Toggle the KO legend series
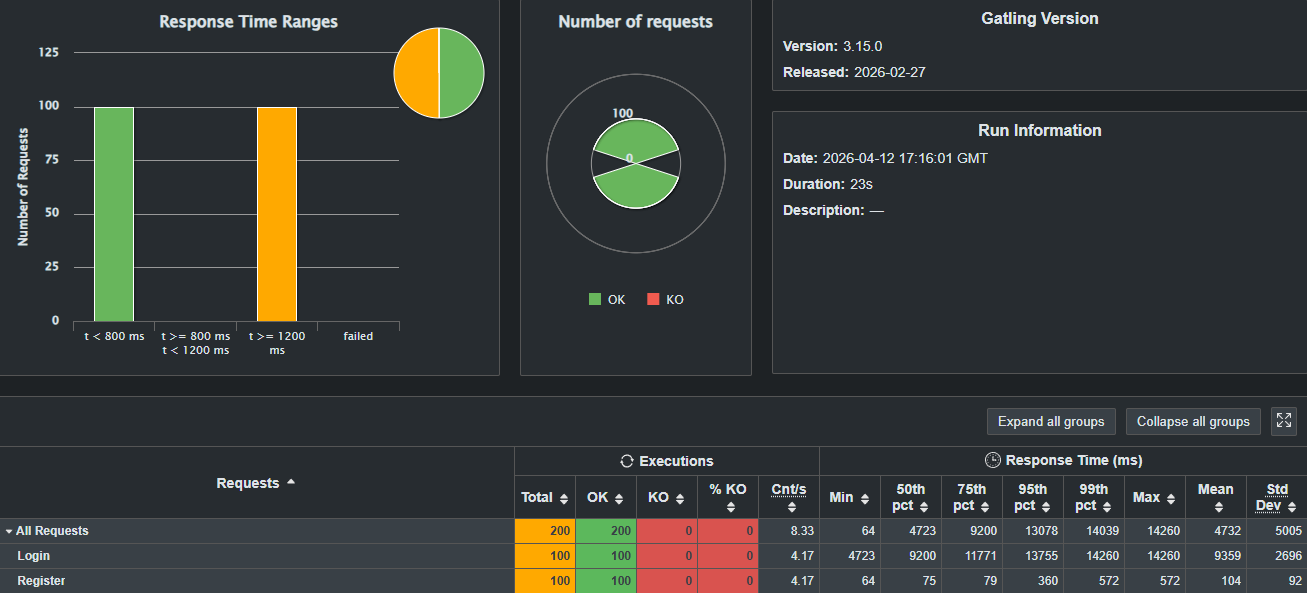 point(665,299)
